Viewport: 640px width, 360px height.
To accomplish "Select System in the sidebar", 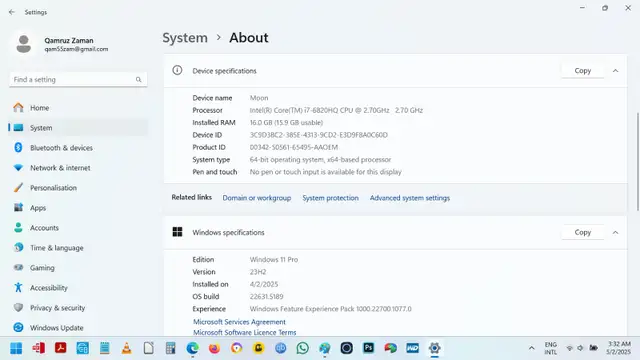I will click(78, 128).
